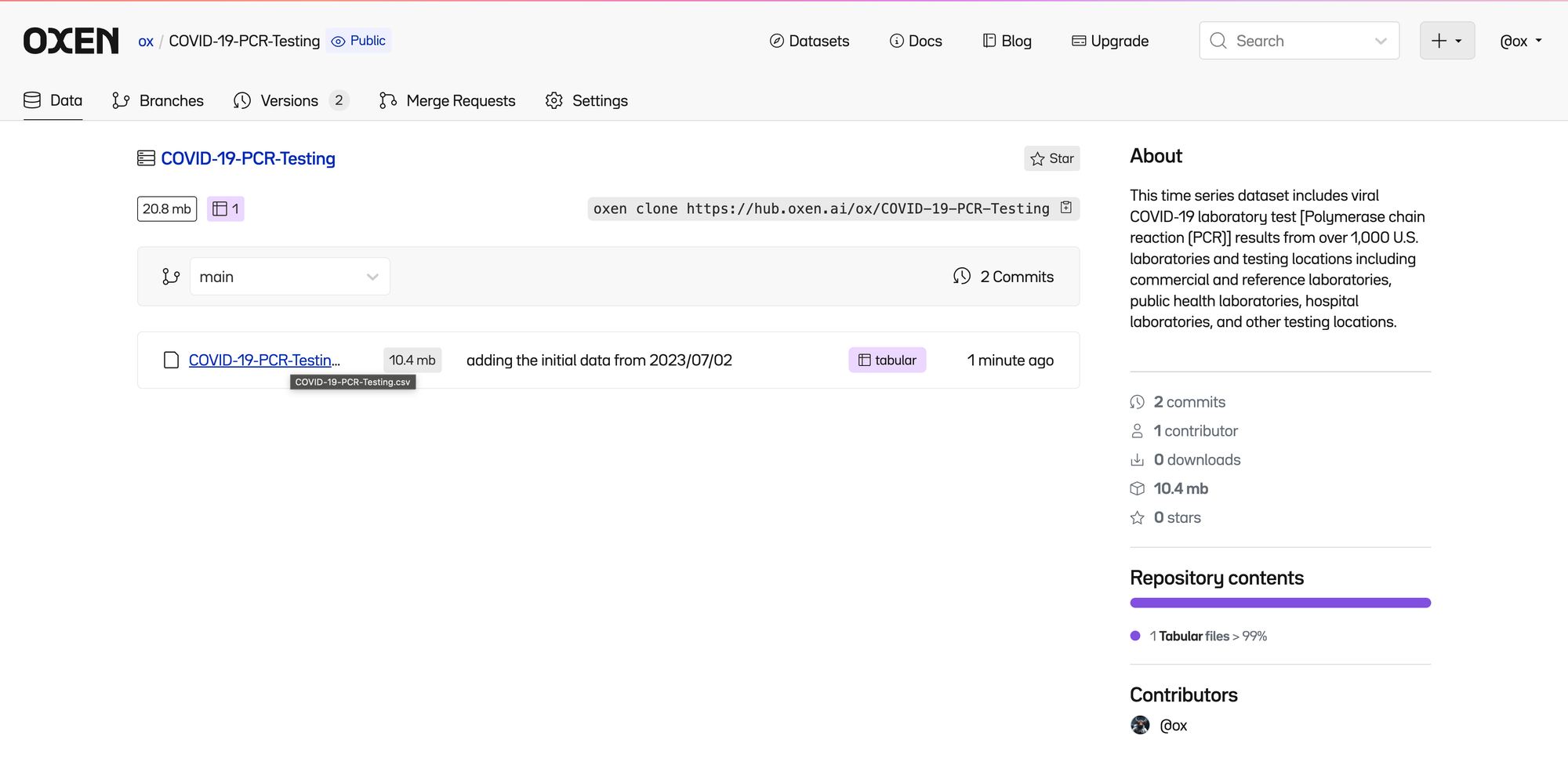This screenshot has height=772, width=1568.
Task: Click the Public eye icon badge
Action: [358, 41]
